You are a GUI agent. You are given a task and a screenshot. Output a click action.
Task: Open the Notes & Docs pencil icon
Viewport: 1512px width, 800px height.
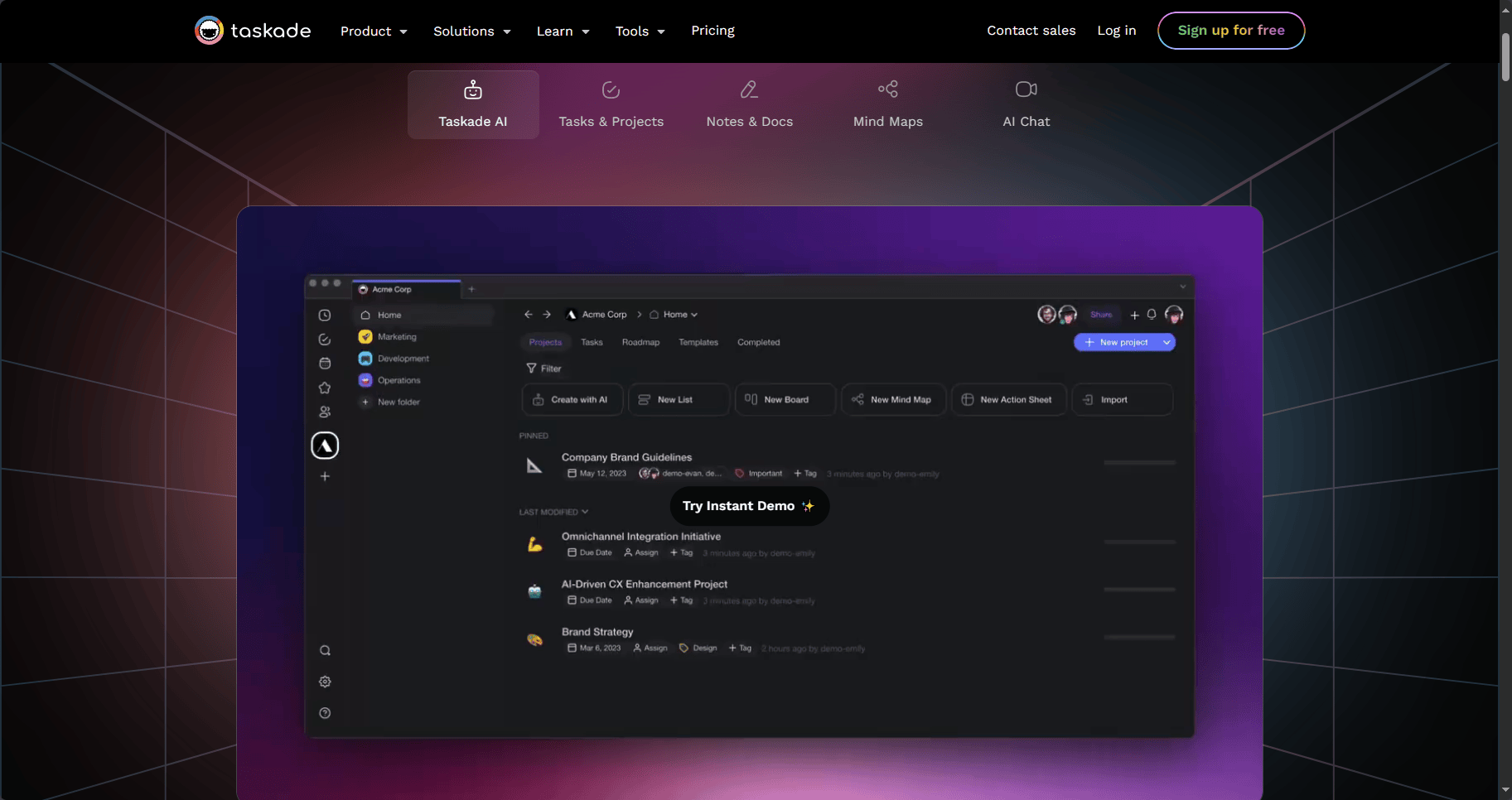coord(749,89)
